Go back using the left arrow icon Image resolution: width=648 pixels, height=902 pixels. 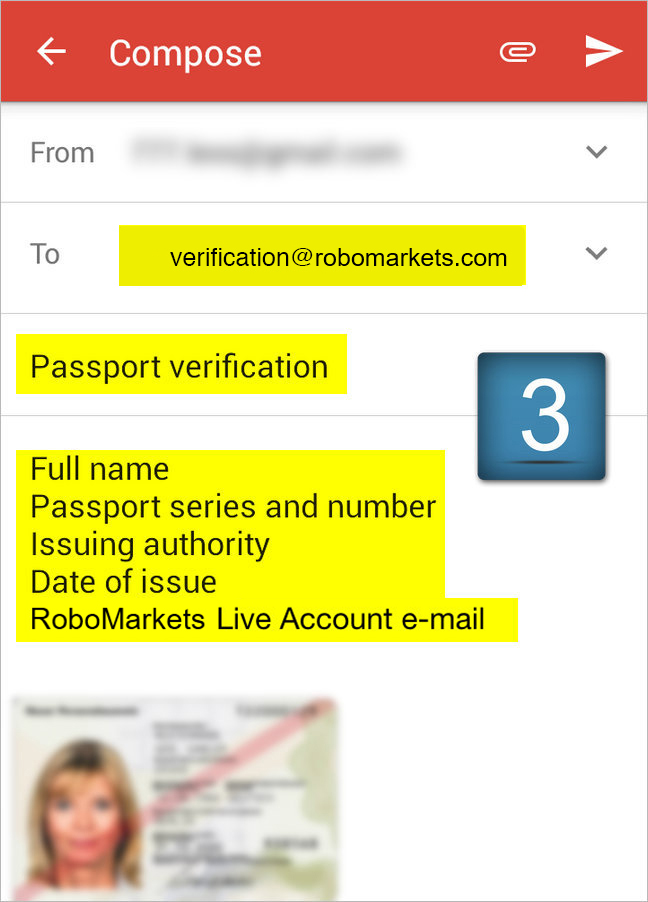(x=51, y=52)
